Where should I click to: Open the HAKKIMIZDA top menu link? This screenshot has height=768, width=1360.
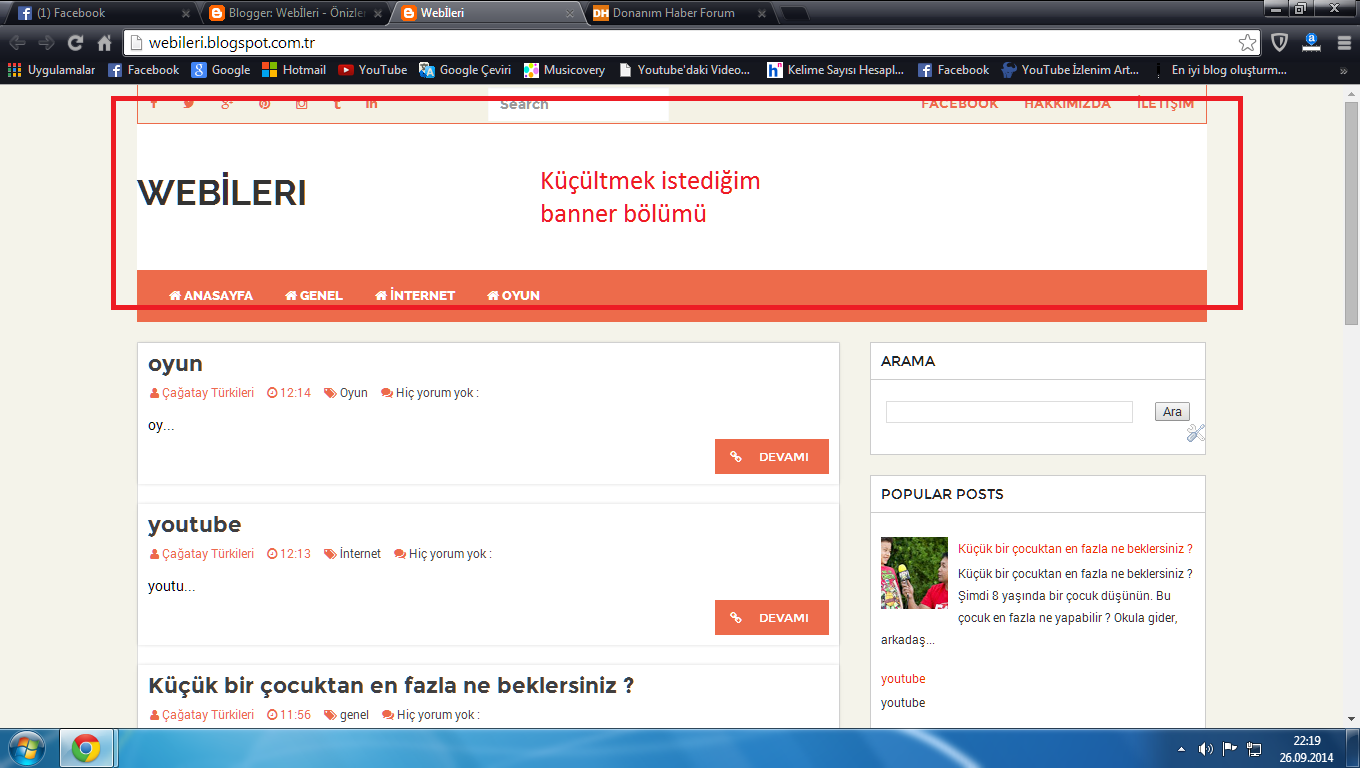click(1067, 104)
